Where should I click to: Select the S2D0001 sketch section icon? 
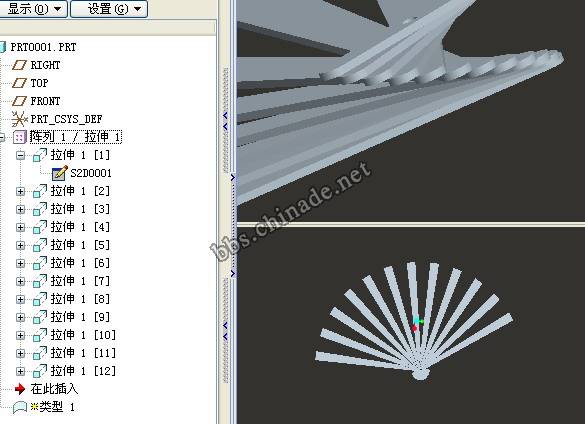tap(60, 173)
